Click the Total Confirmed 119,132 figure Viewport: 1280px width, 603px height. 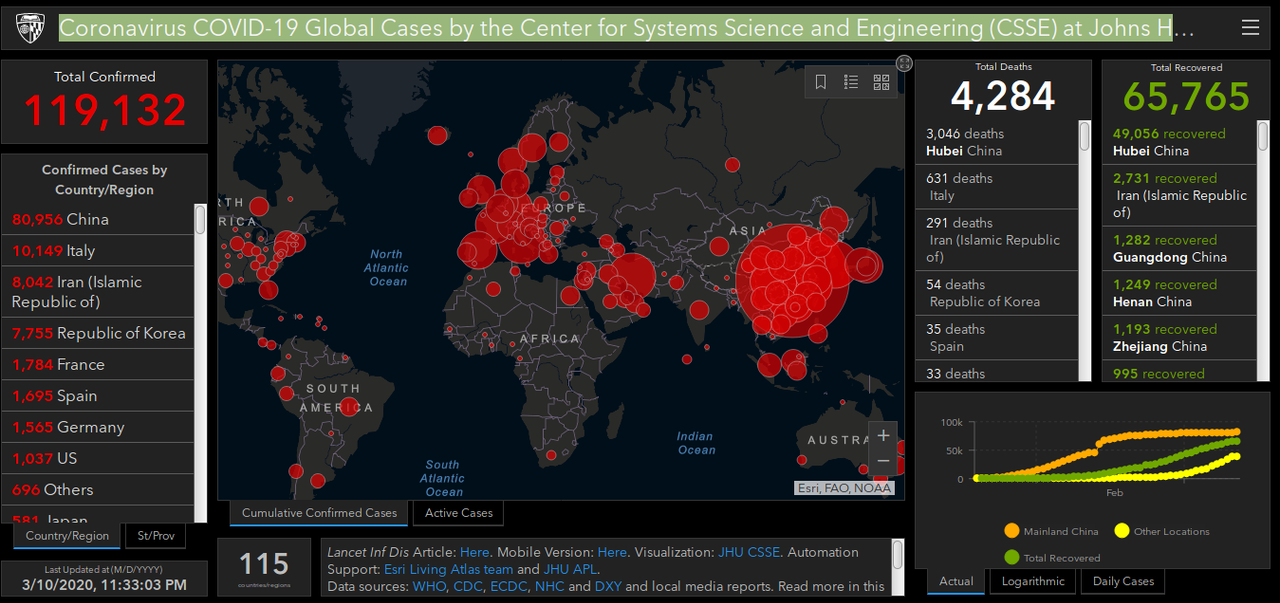[x=105, y=110]
